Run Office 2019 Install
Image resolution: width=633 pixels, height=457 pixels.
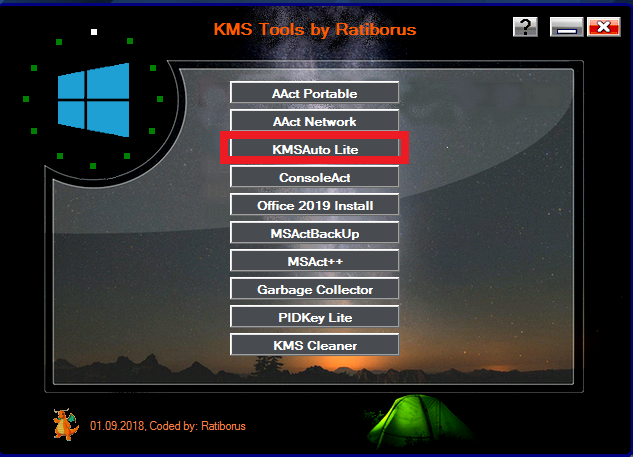(314, 204)
